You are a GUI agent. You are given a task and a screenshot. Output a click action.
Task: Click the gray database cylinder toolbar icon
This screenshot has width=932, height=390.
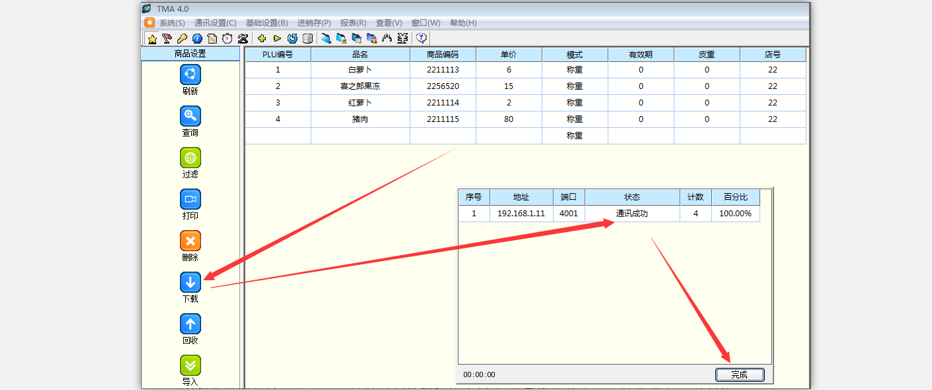307,39
